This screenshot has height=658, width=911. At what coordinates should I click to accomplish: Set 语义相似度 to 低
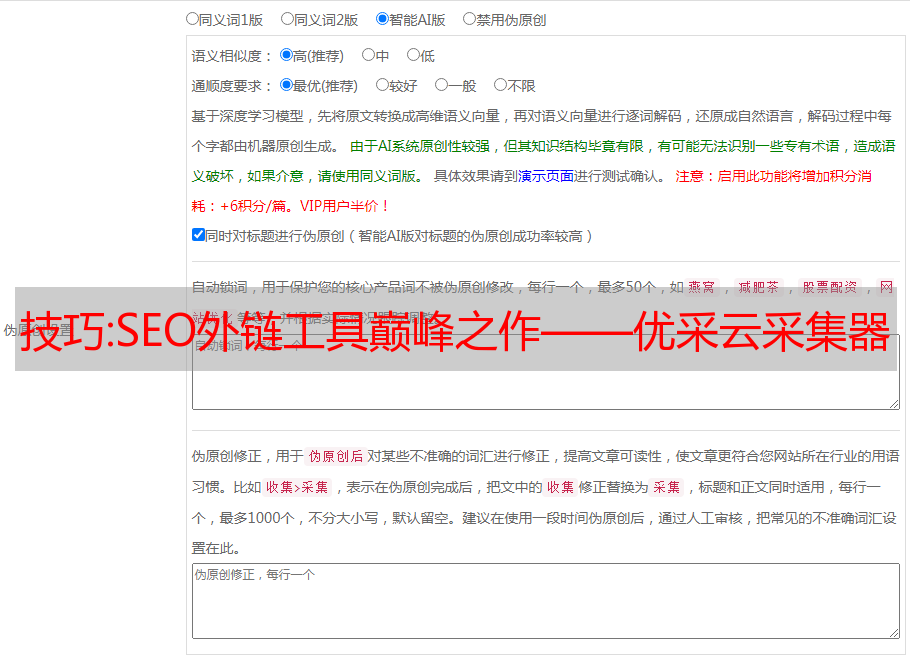pyautogui.click(x=413, y=55)
